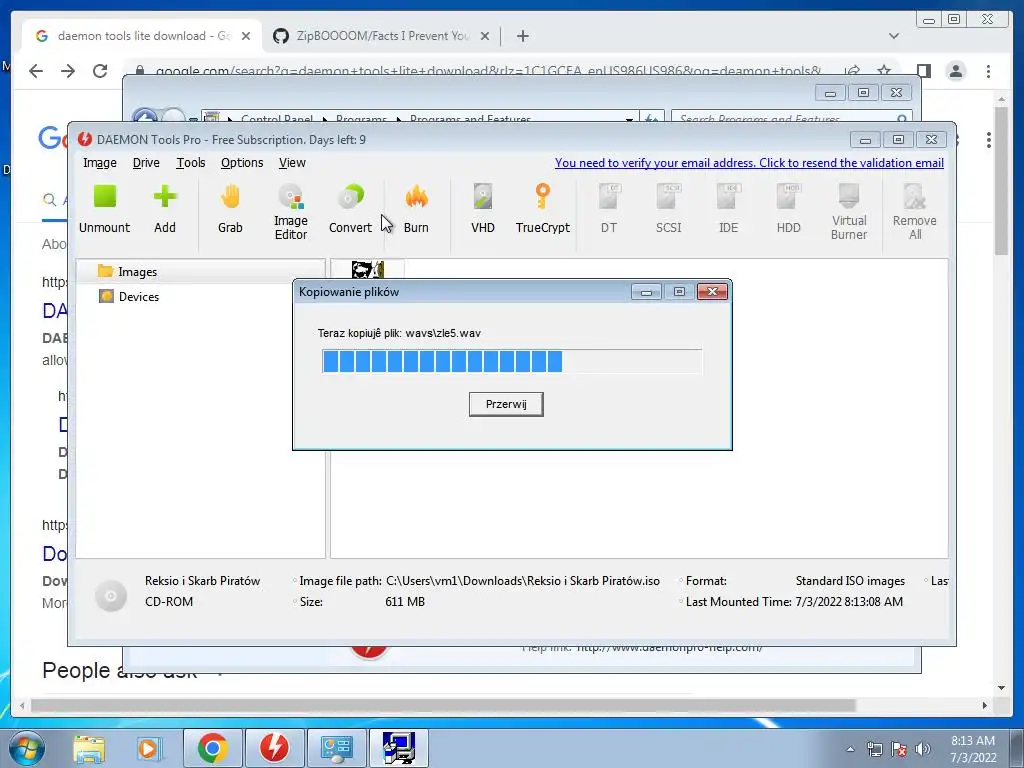Click the 'Teraz kopiujê plik: wavs\zle5.wav' text

pyautogui.click(x=399, y=333)
